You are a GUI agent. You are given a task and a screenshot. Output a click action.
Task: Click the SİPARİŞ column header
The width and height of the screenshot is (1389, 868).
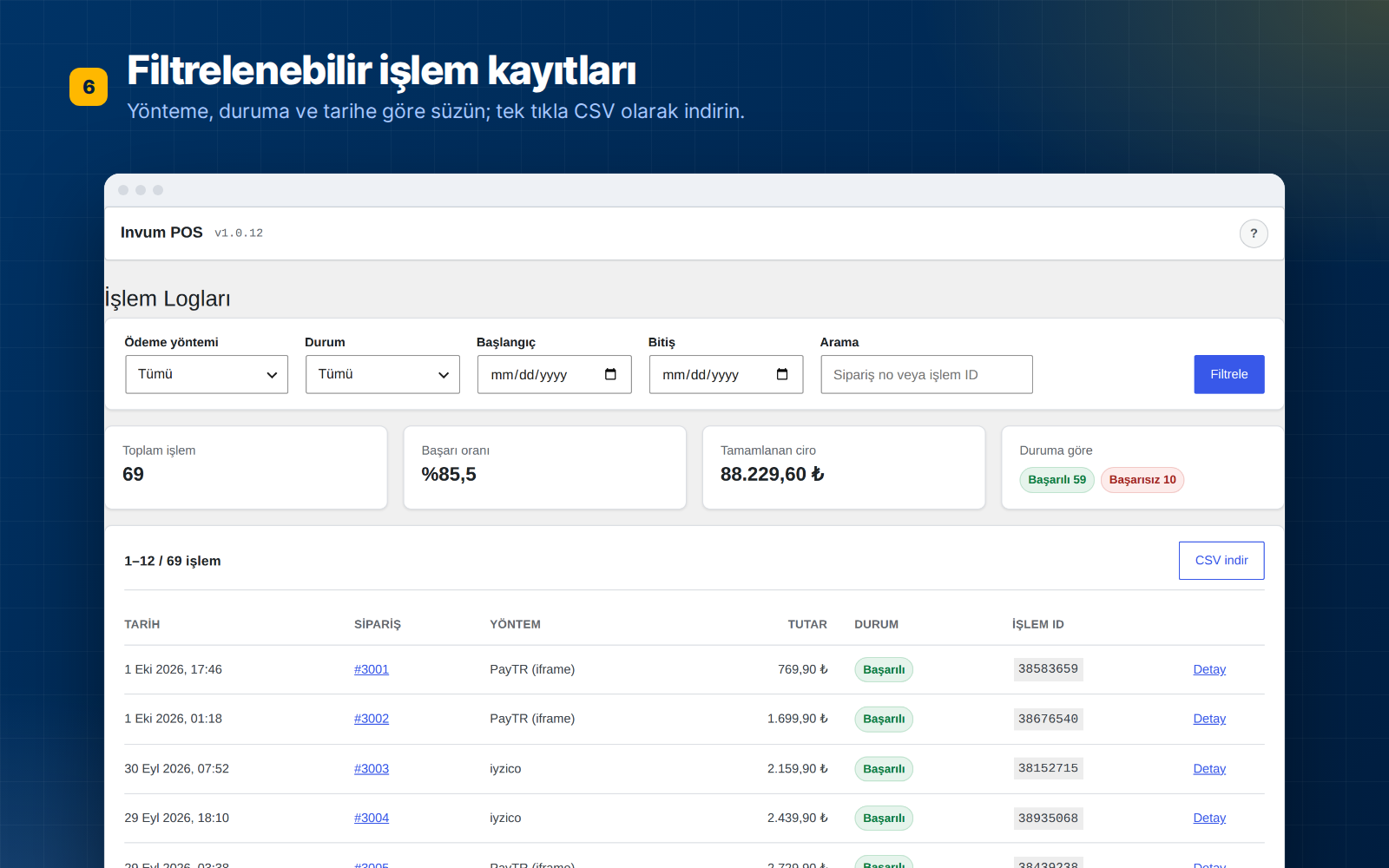[378, 624]
